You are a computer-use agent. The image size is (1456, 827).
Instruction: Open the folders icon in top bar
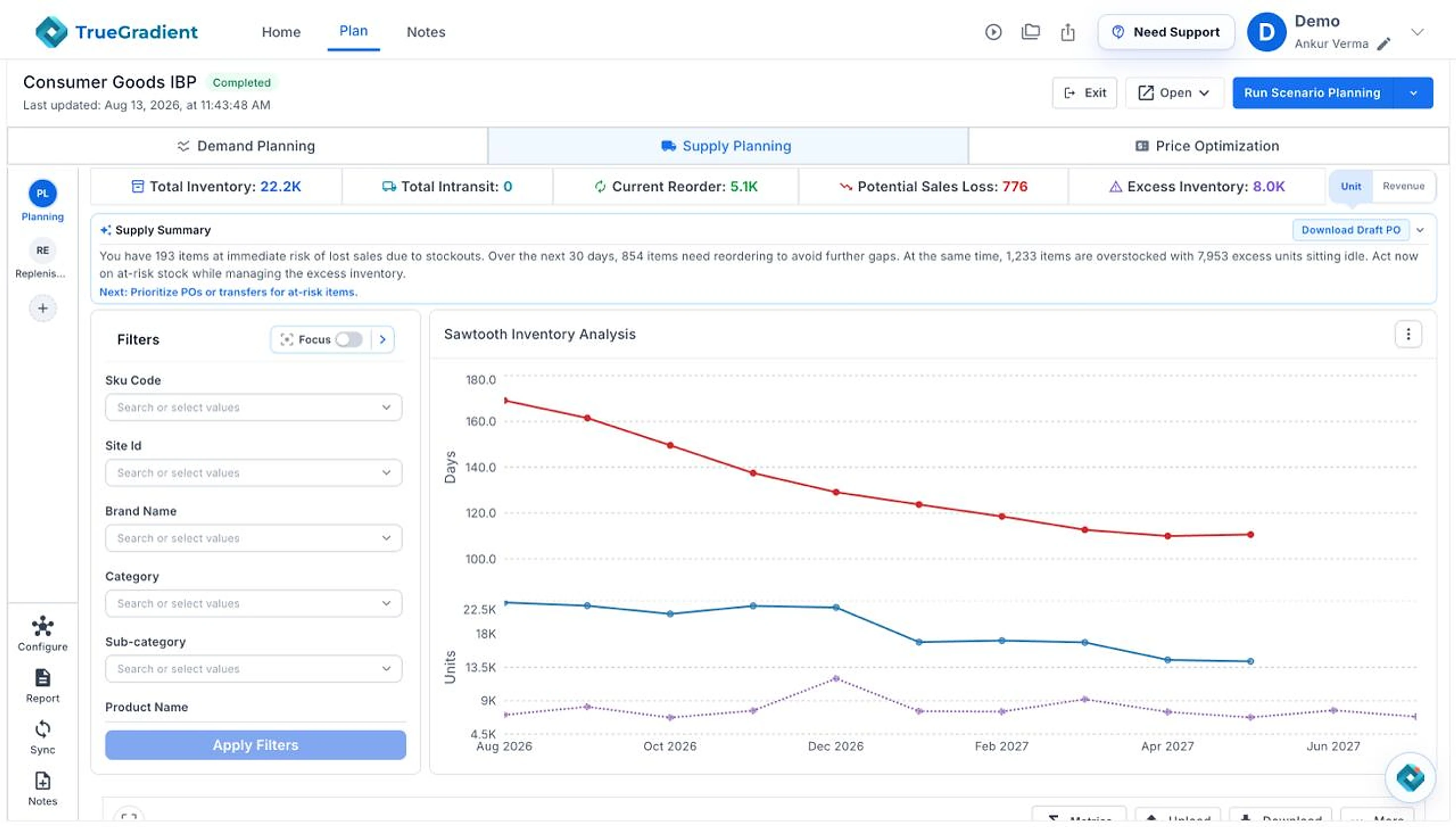[x=1030, y=32]
